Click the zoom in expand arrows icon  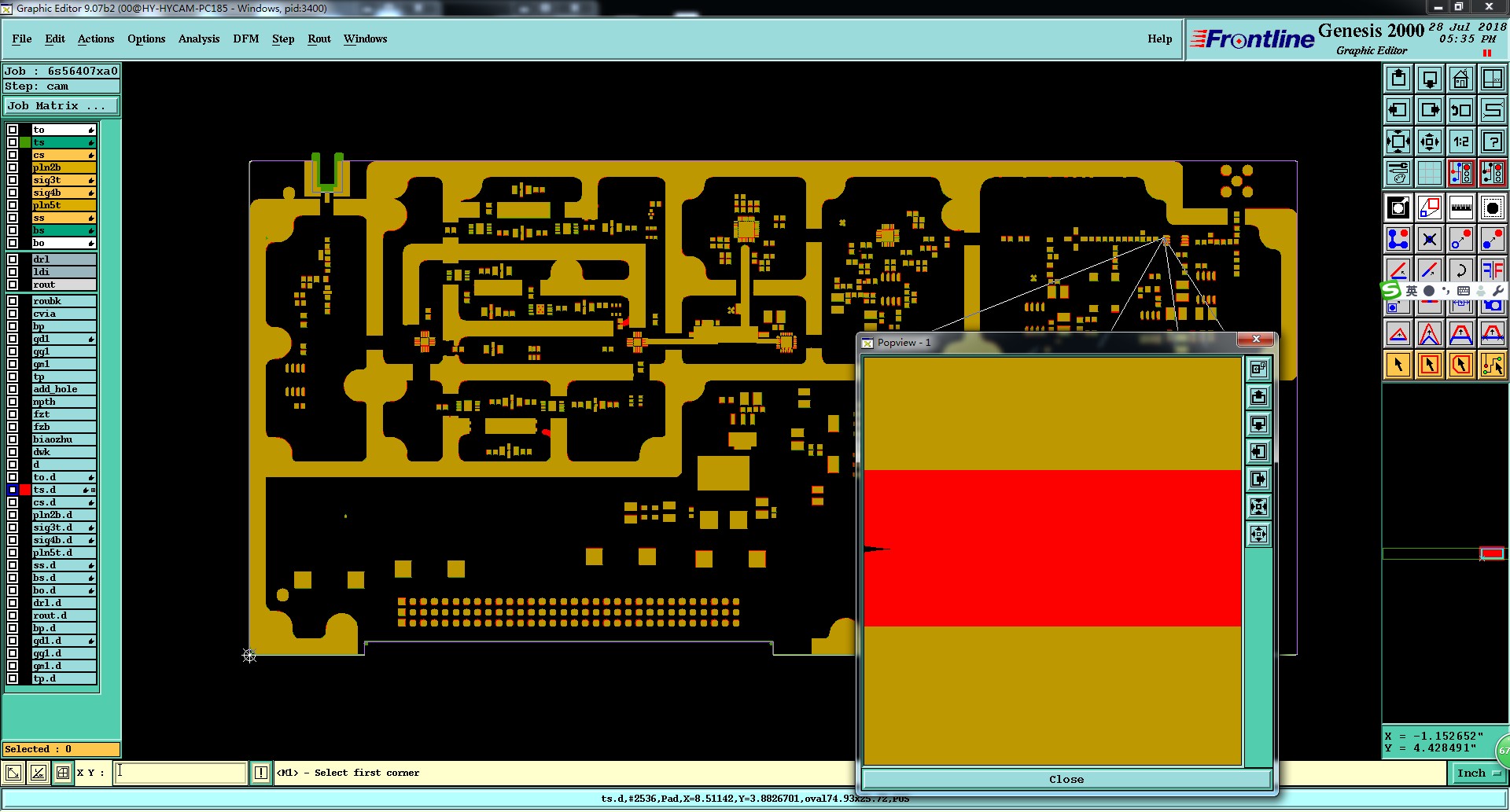click(1398, 141)
